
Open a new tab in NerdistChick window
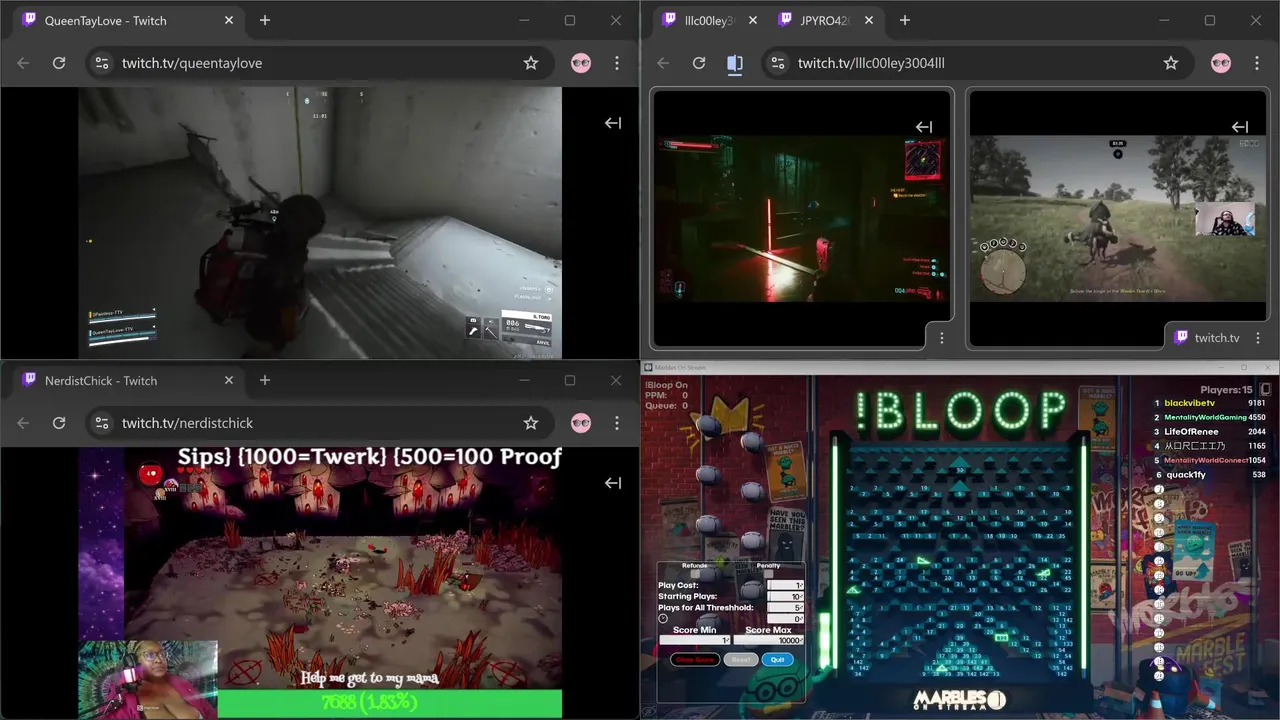pos(265,380)
